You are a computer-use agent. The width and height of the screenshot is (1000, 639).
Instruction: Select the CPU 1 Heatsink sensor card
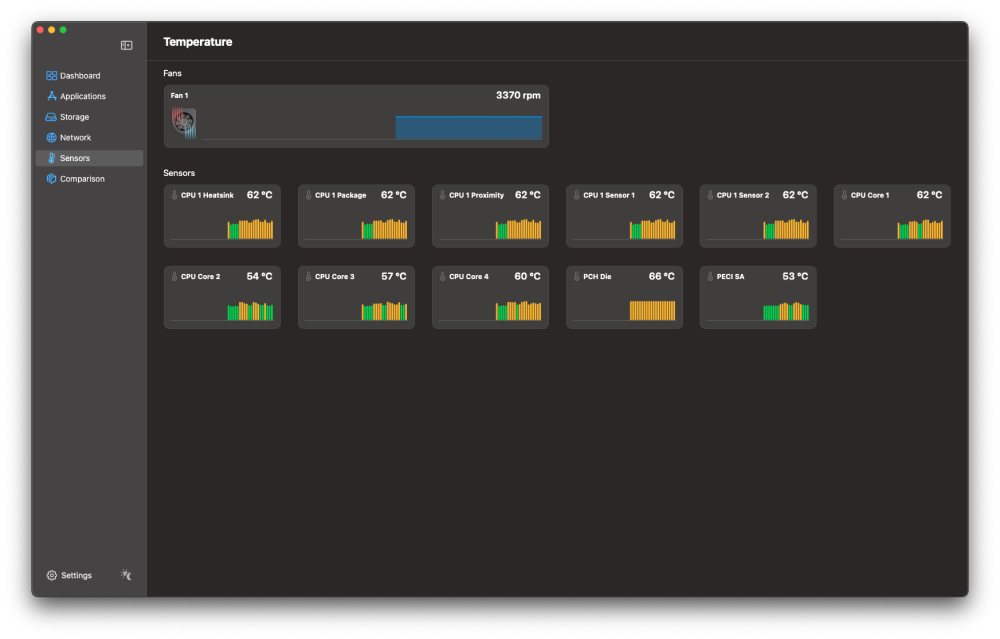click(x=222, y=216)
